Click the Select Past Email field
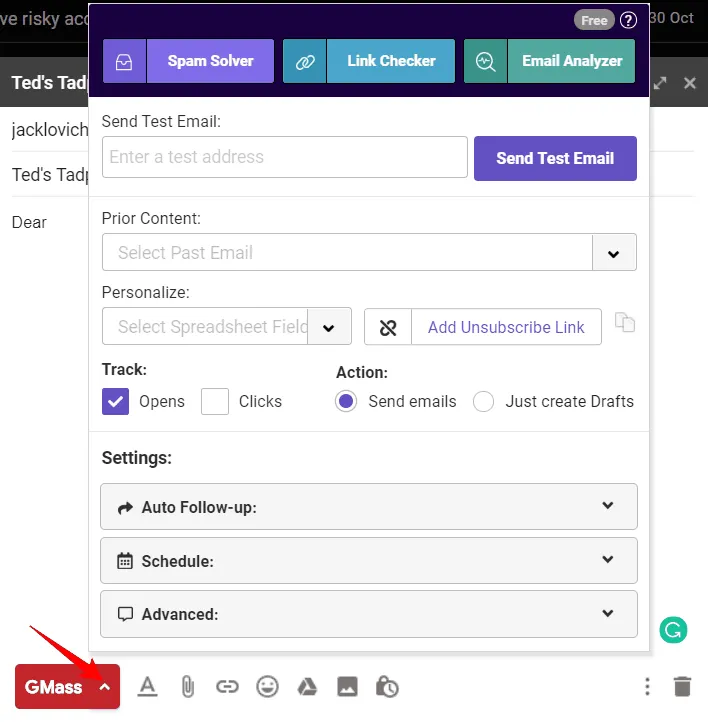The image size is (708, 722). pyautogui.click(x=347, y=253)
